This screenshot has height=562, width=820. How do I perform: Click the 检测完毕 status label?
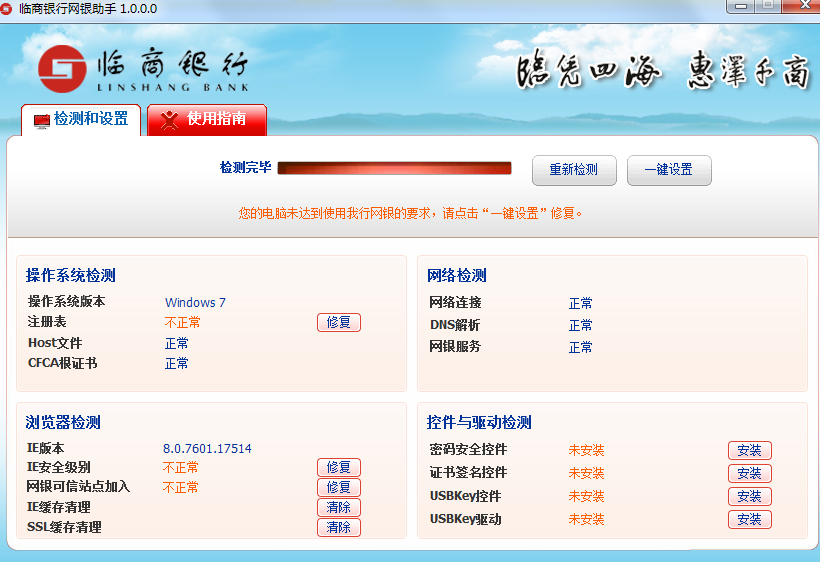point(245,167)
